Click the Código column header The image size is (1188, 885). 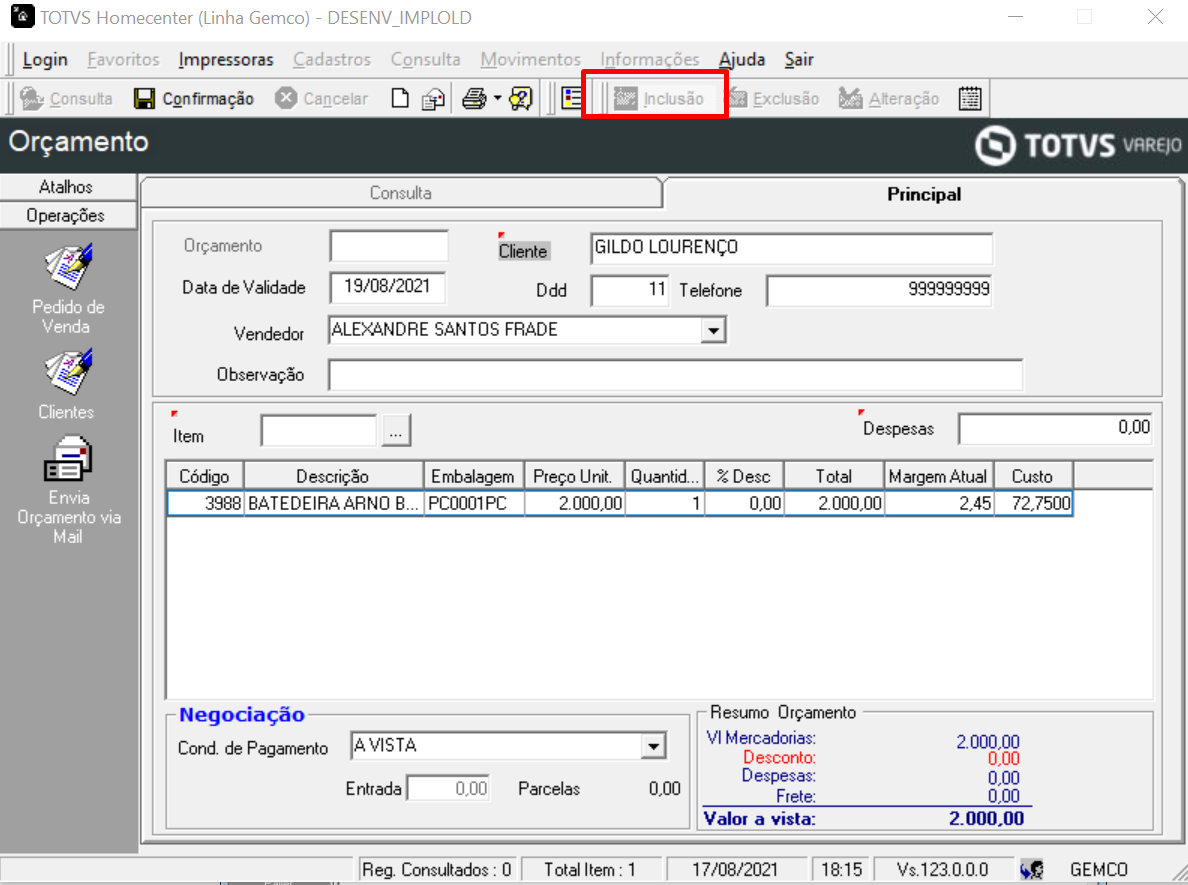tap(205, 476)
